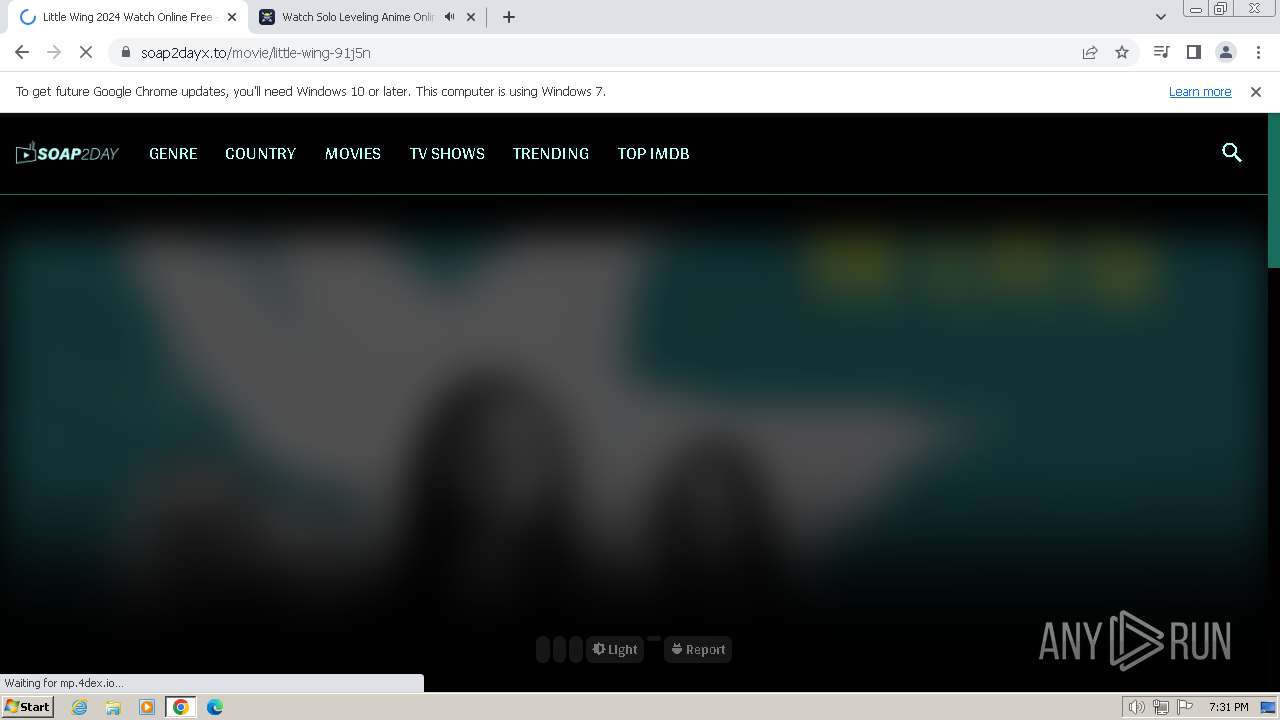The height and width of the screenshot is (720, 1280).
Task: Switch to Little Wing 2024 tab
Action: coord(126,17)
